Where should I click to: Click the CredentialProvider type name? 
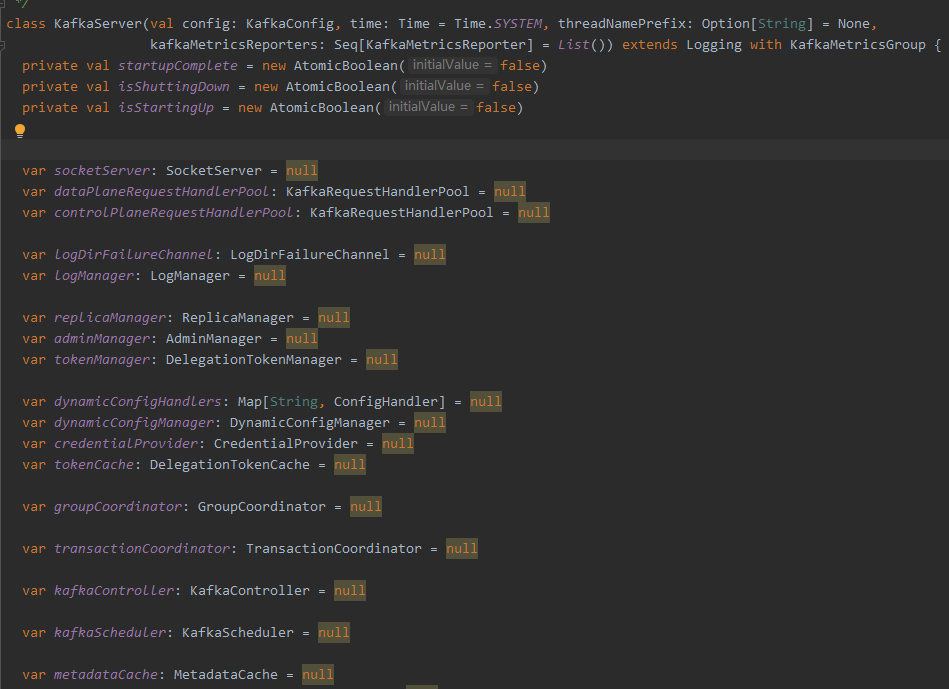pyautogui.click(x=285, y=443)
